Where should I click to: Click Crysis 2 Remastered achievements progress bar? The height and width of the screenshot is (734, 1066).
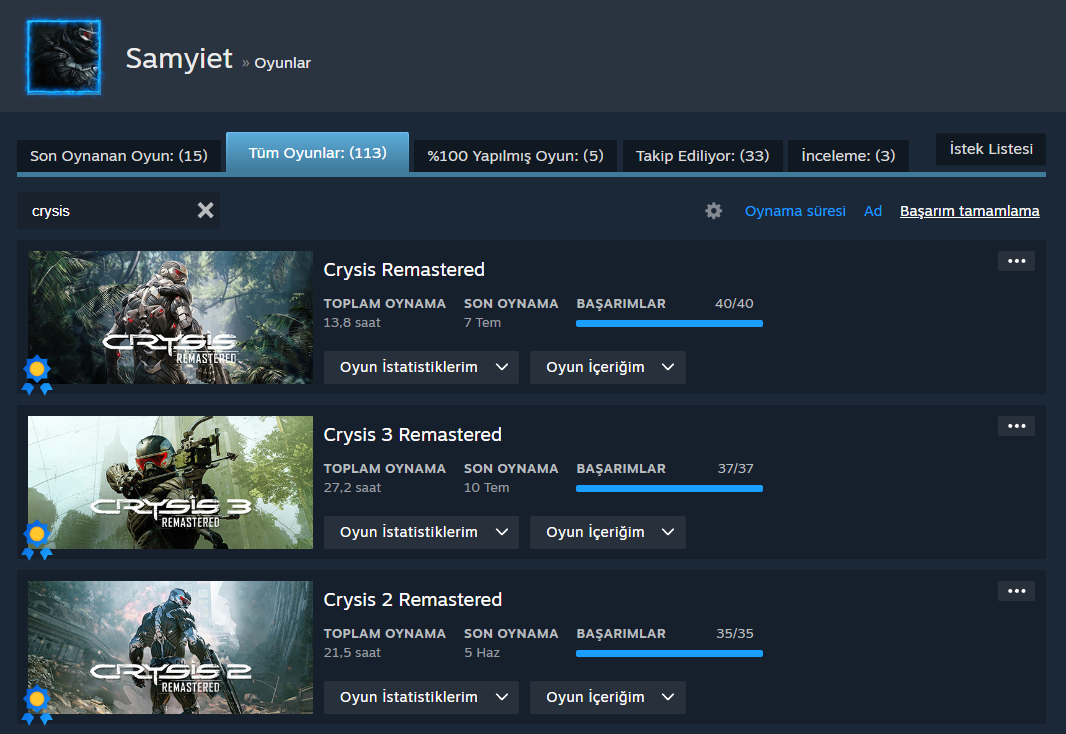(669, 654)
